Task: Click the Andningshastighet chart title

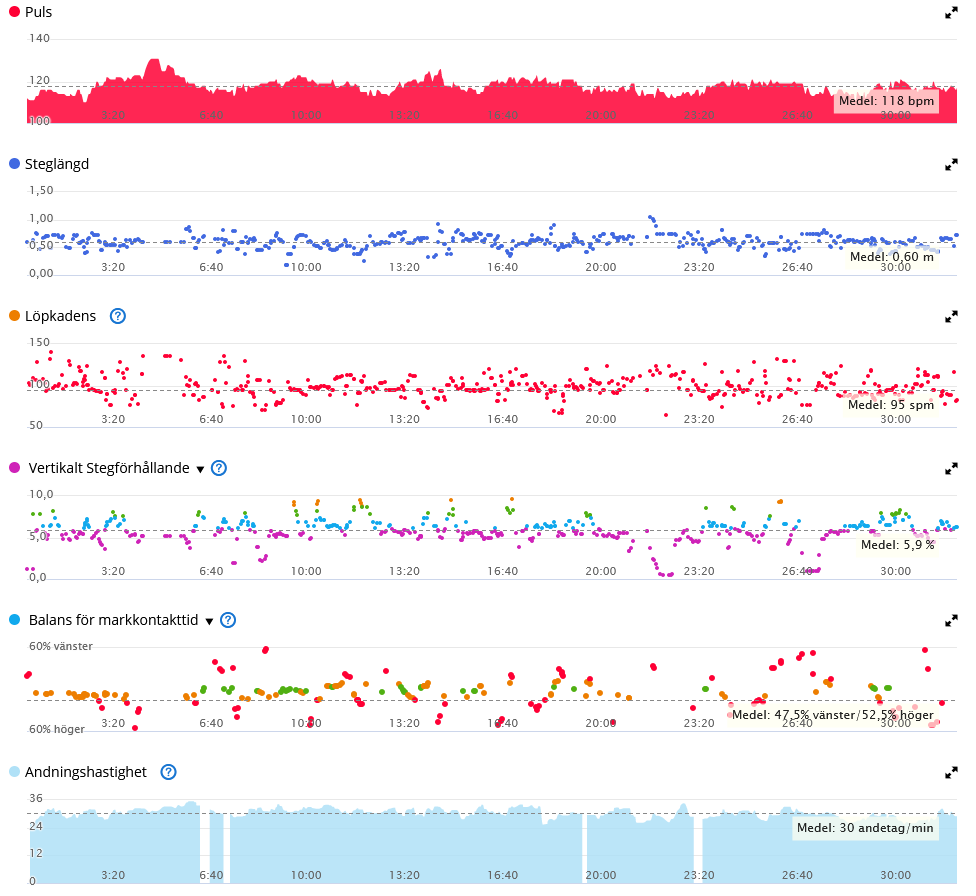Action: (86, 772)
